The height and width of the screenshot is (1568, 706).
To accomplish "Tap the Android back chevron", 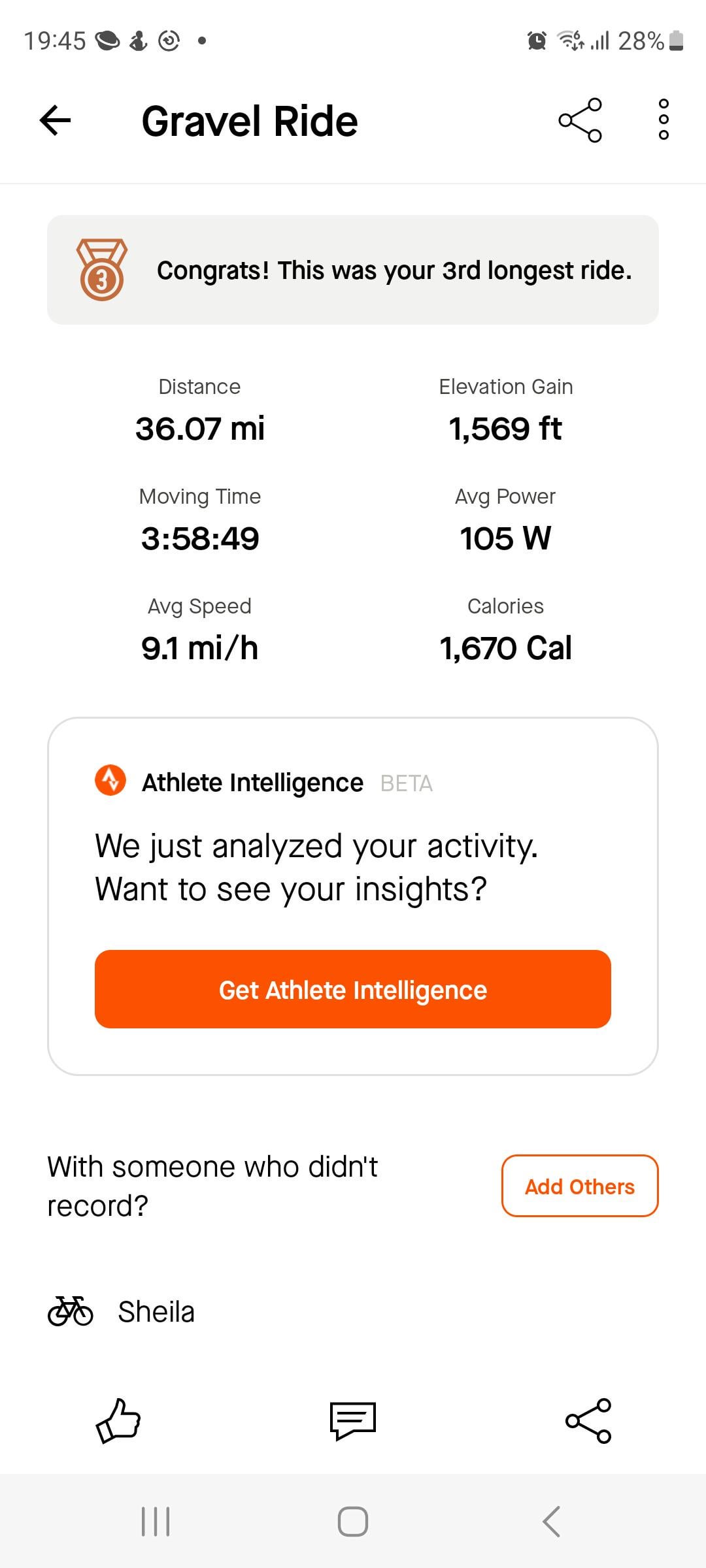I will (x=551, y=1521).
